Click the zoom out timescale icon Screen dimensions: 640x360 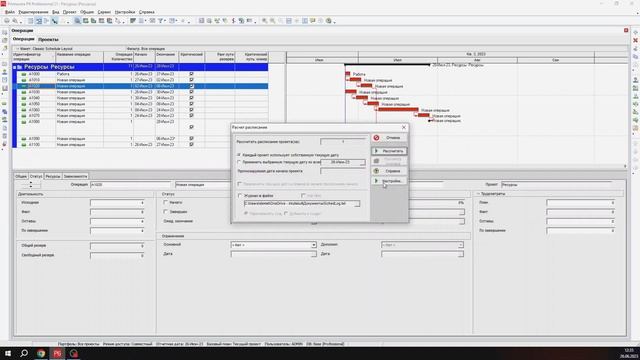click(x=273, y=21)
